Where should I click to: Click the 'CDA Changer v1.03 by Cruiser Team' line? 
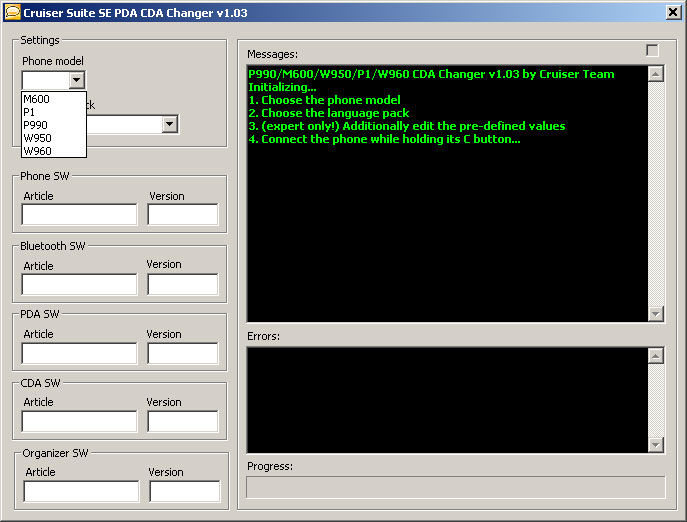pos(431,74)
